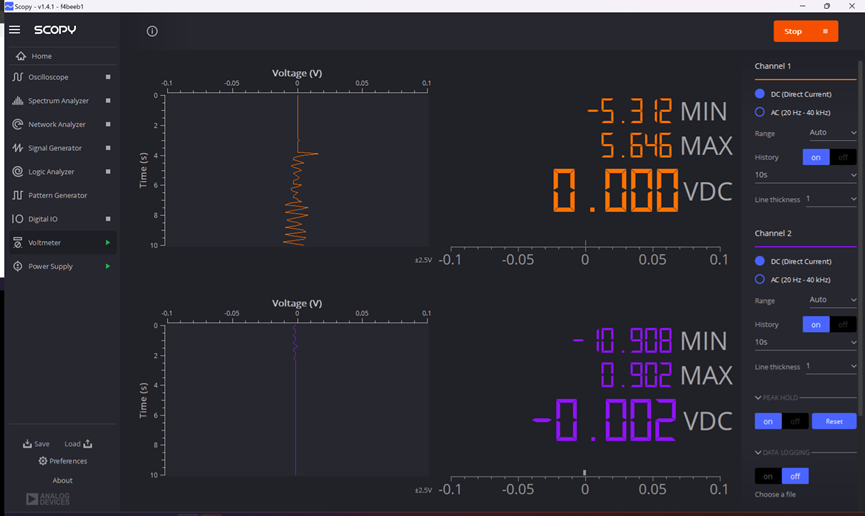The height and width of the screenshot is (516, 865).
Task: Collapse the Peak Hold section
Action: tap(758, 397)
